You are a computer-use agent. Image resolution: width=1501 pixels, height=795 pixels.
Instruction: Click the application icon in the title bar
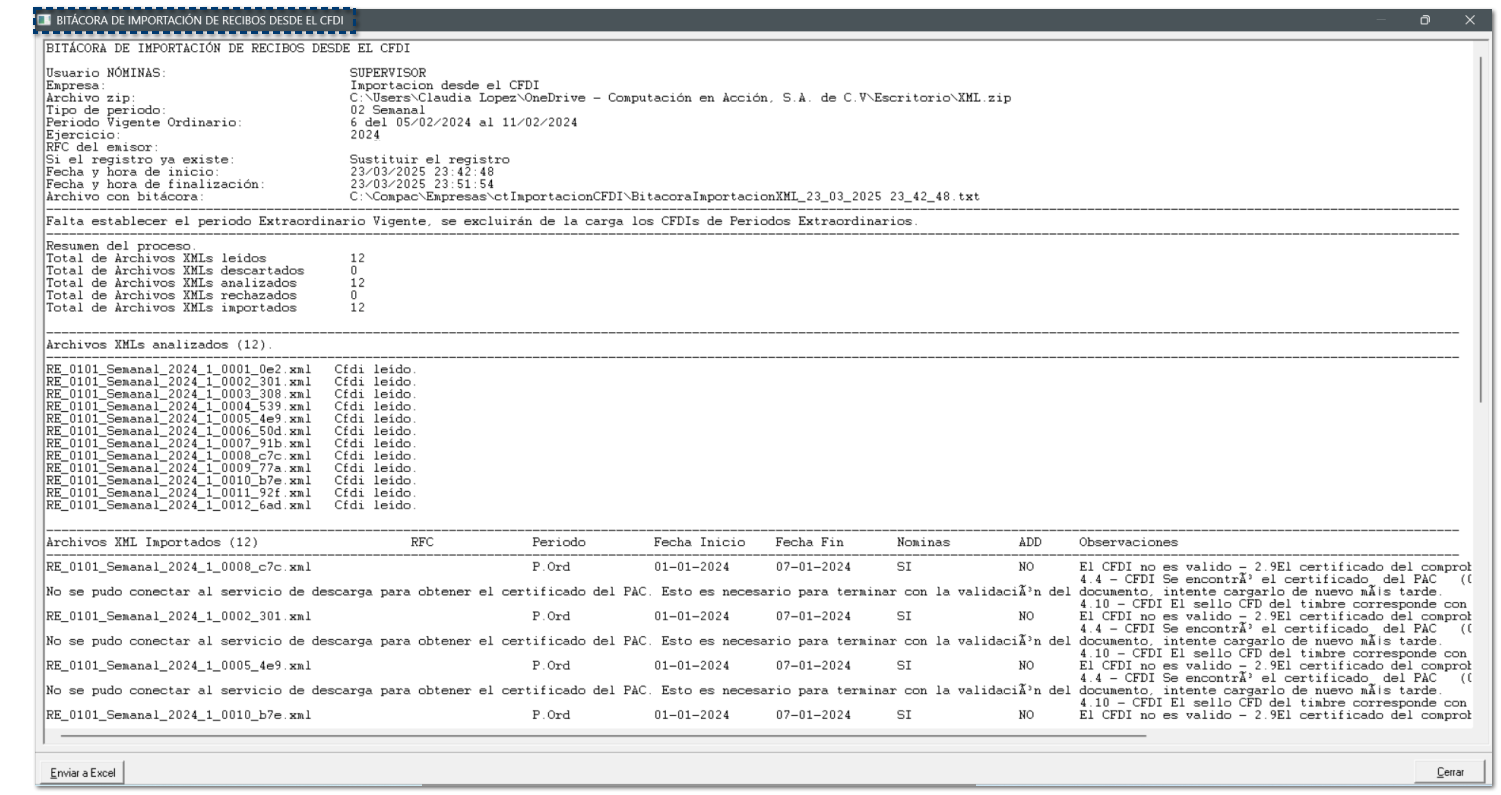(x=45, y=20)
